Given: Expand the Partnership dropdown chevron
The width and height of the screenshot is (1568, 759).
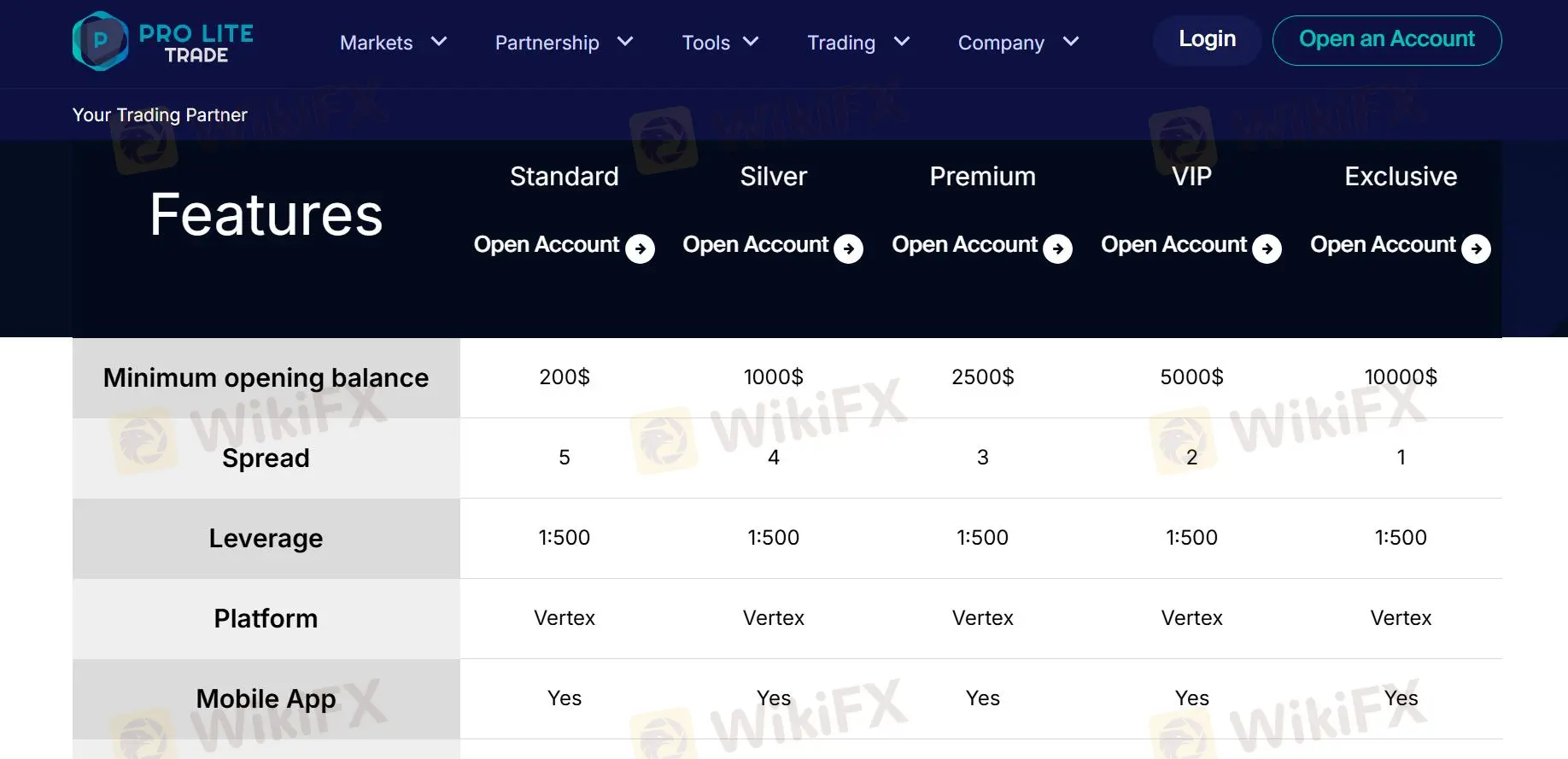Looking at the screenshot, I should coord(625,41).
